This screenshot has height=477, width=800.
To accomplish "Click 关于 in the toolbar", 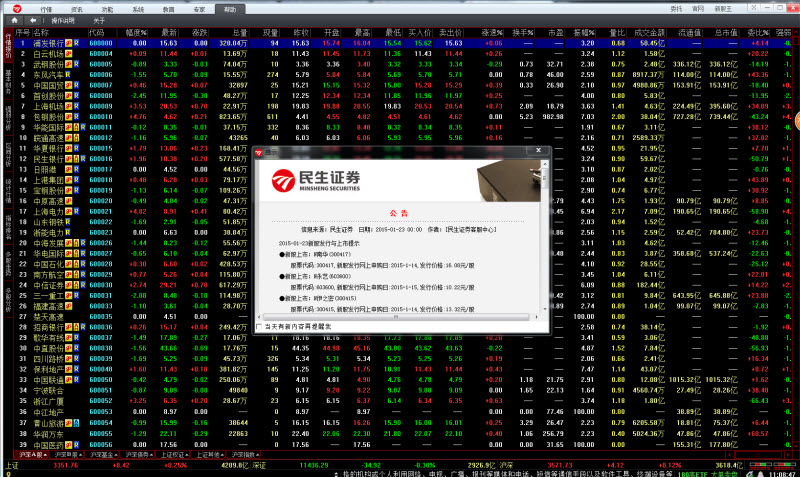I will tap(99, 20).
